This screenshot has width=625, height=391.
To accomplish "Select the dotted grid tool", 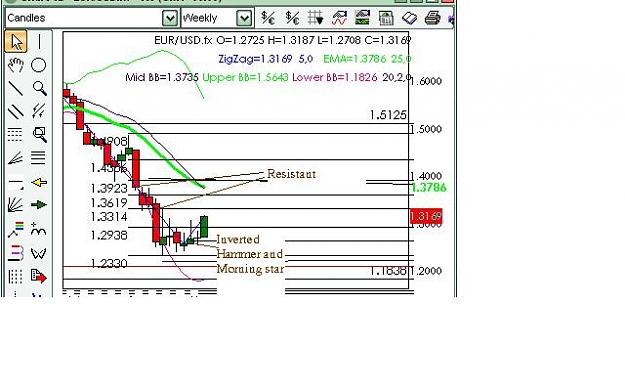I will click(x=16, y=276).
